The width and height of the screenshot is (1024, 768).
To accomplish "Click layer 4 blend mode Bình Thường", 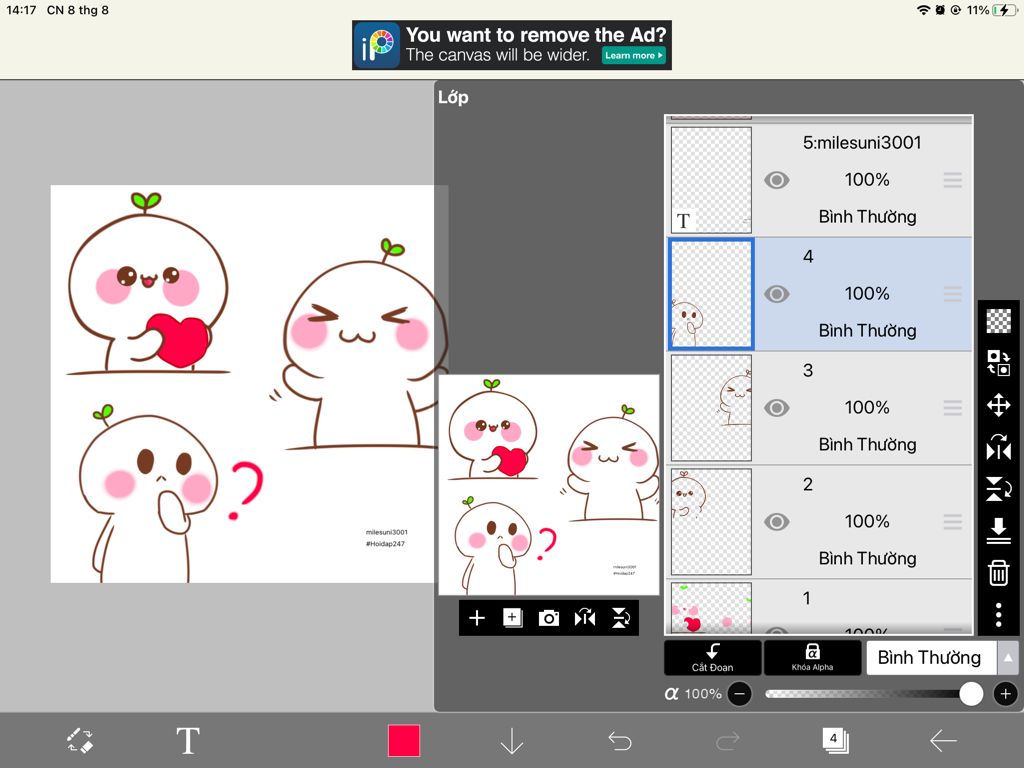I will click(867, 330).
